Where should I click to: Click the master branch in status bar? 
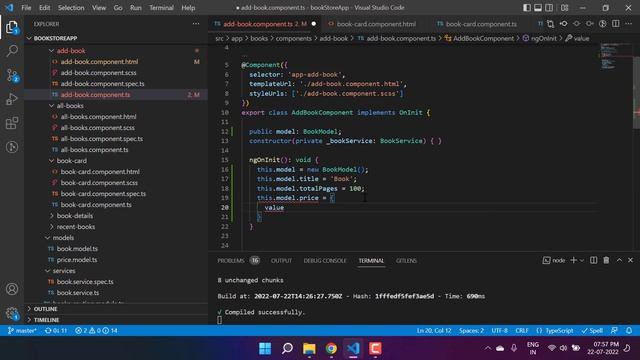[22, 330]
